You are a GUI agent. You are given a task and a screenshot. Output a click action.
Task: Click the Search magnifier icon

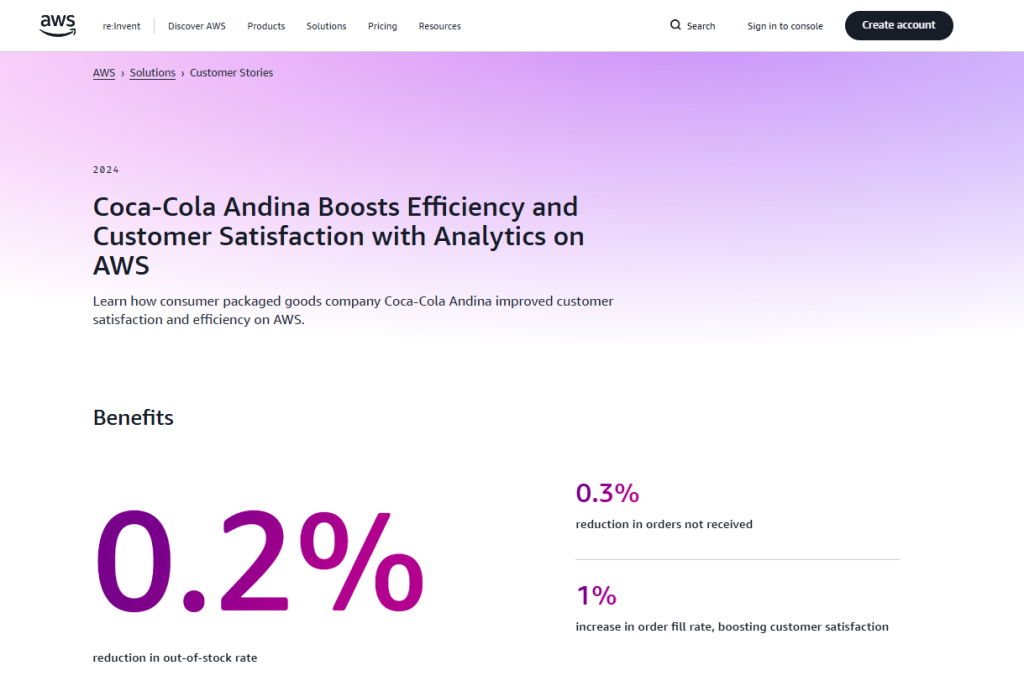pyautogui.click(x=676, y=25)
